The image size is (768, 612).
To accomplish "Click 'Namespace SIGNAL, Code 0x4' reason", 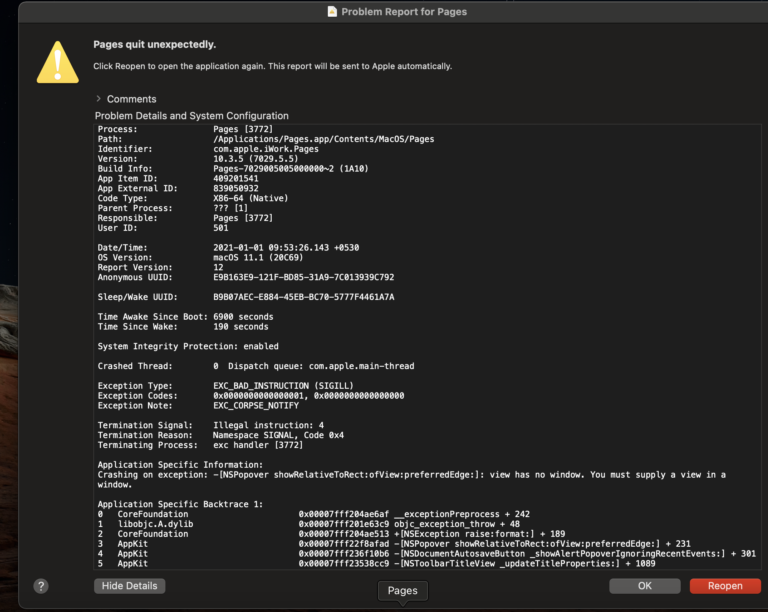I will (278, 435).
